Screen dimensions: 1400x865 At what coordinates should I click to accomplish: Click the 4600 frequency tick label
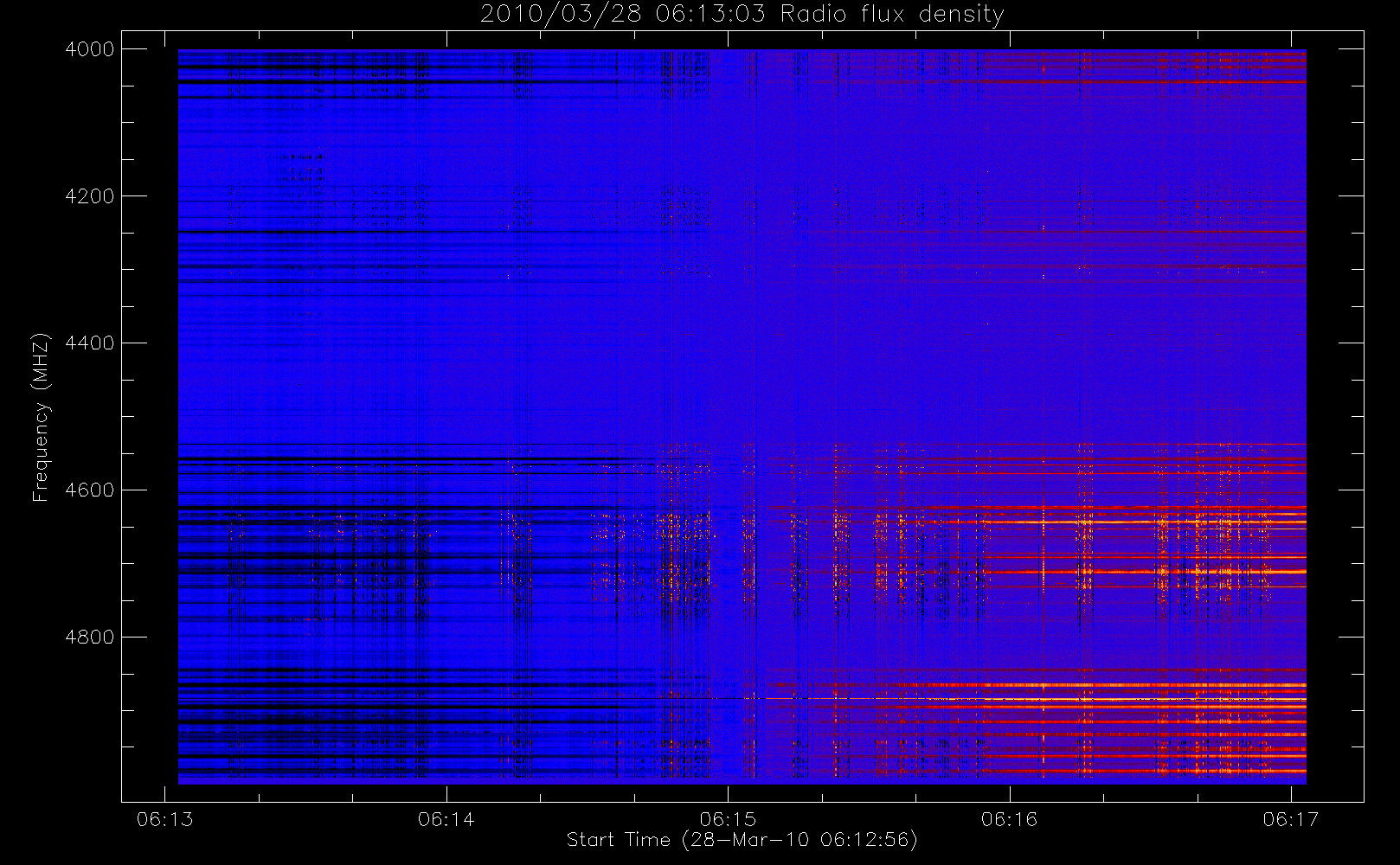coord(90,490)
